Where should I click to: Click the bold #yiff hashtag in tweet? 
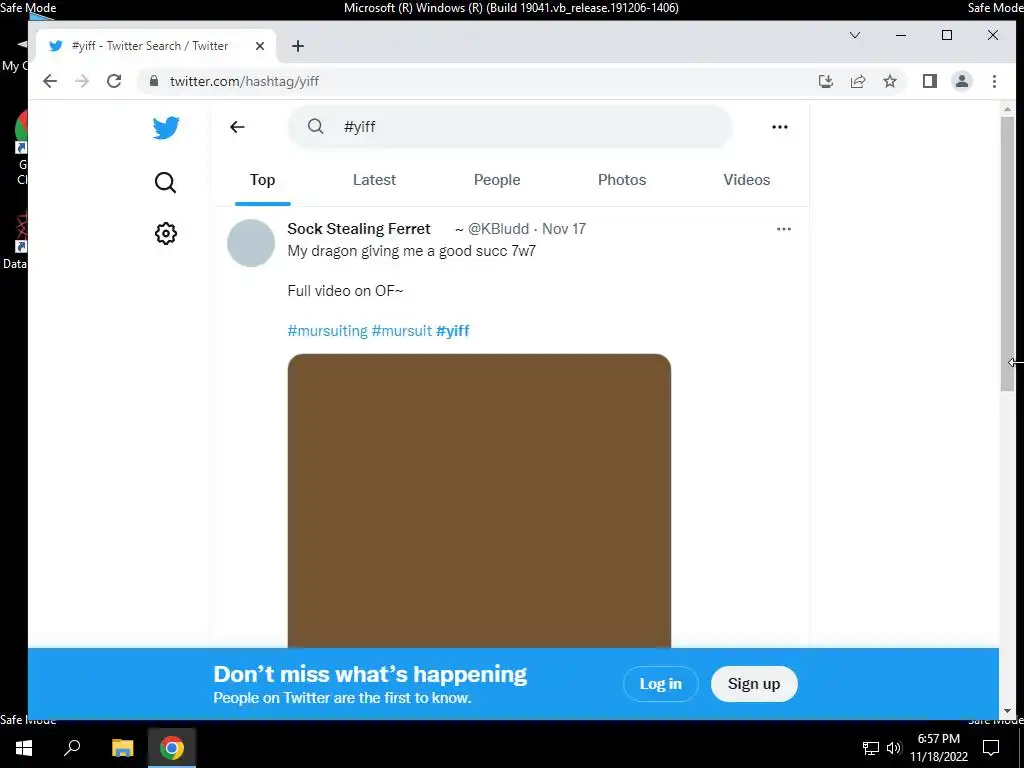(453, 330)
